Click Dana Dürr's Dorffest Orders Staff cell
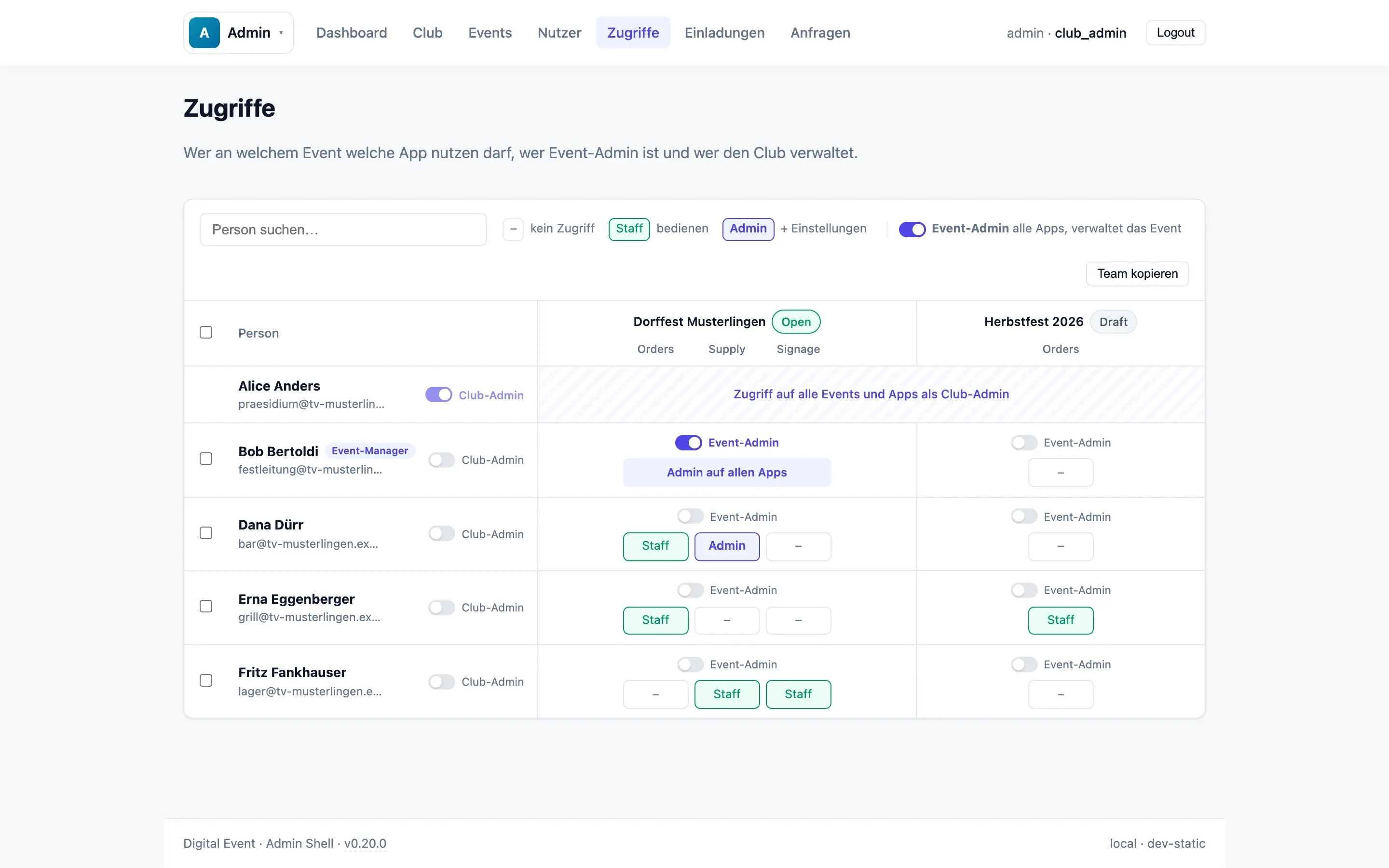Image resolution: width=1389 pixels, height=868 pixels. 655,546
